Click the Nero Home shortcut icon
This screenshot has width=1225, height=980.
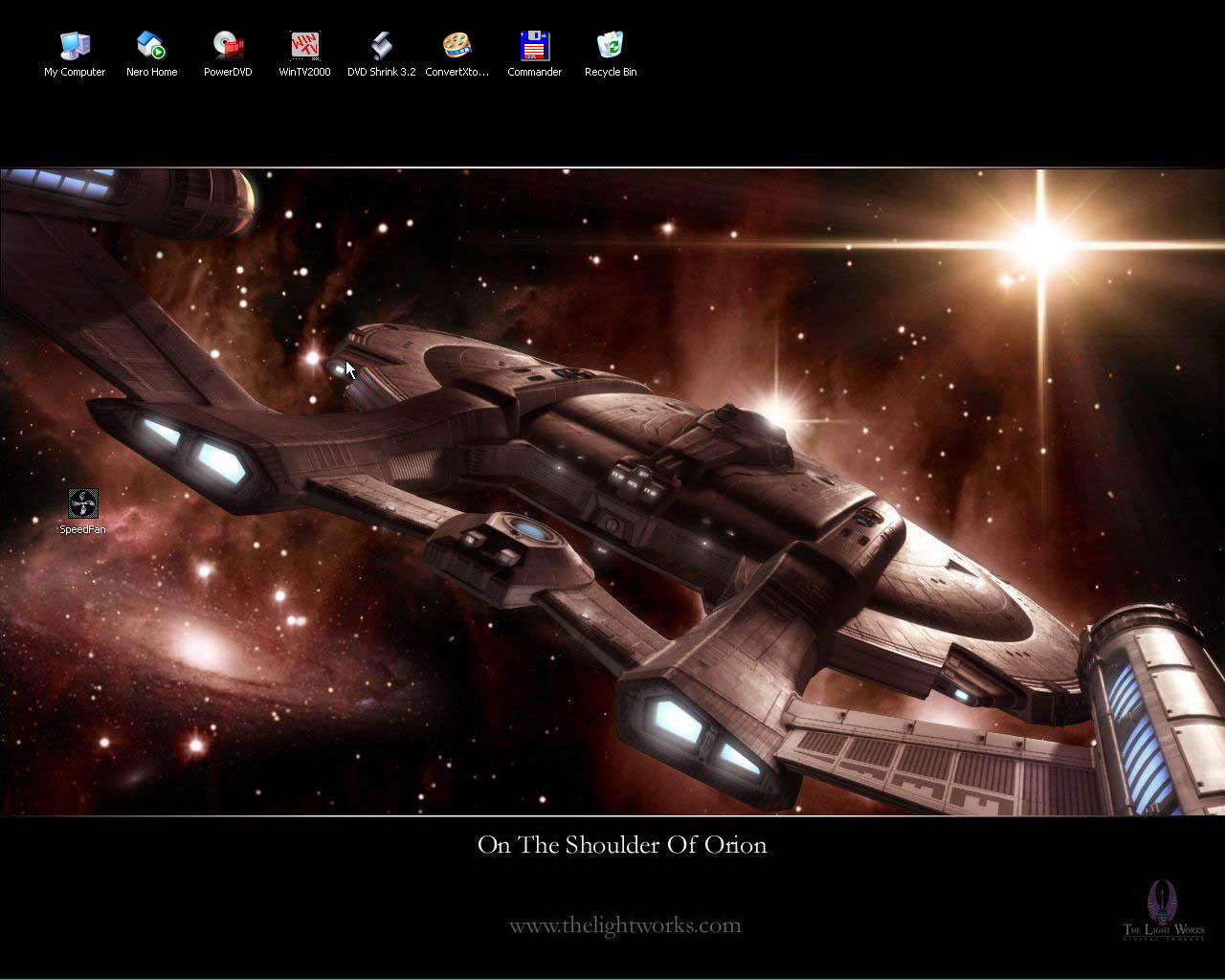pyautogui.click(x=151, y=46)
